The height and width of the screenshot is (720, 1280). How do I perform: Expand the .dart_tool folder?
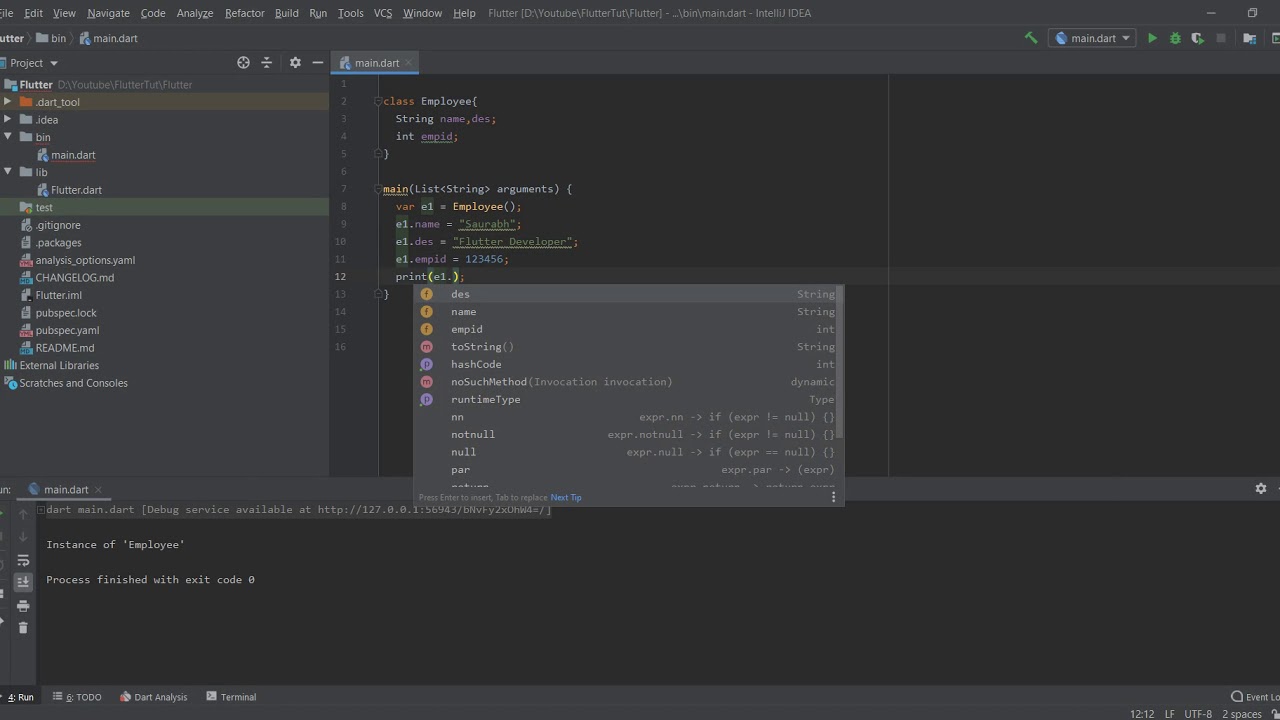coord(7,102)
